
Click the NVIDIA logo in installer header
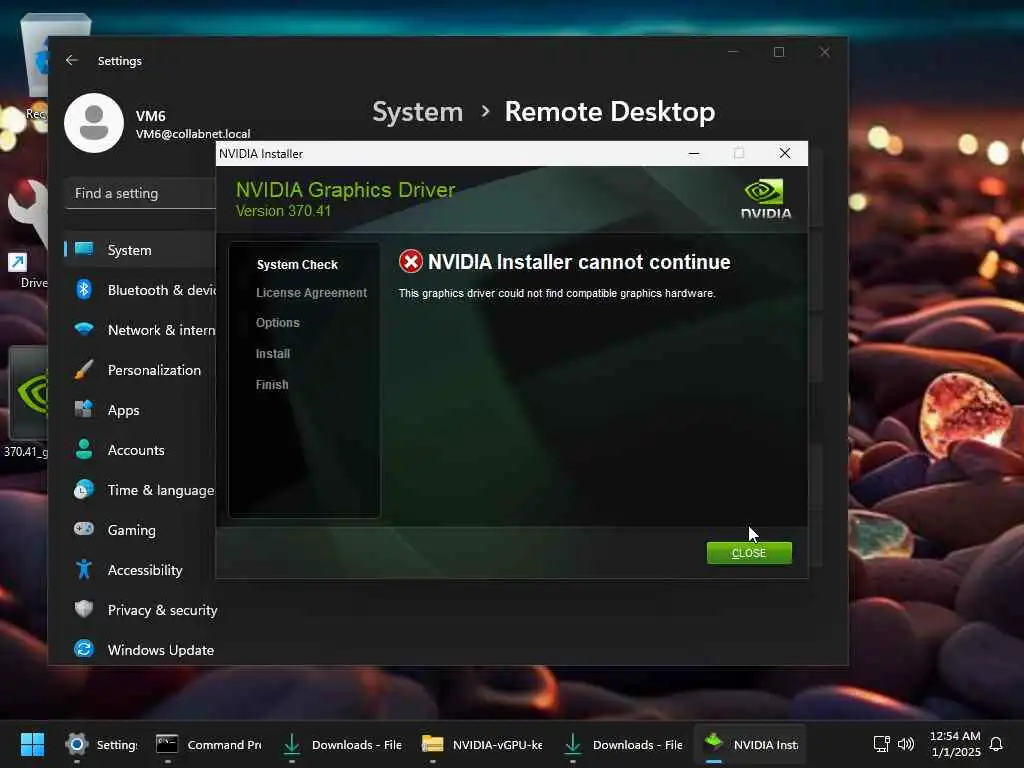click(x=765, y=199)
